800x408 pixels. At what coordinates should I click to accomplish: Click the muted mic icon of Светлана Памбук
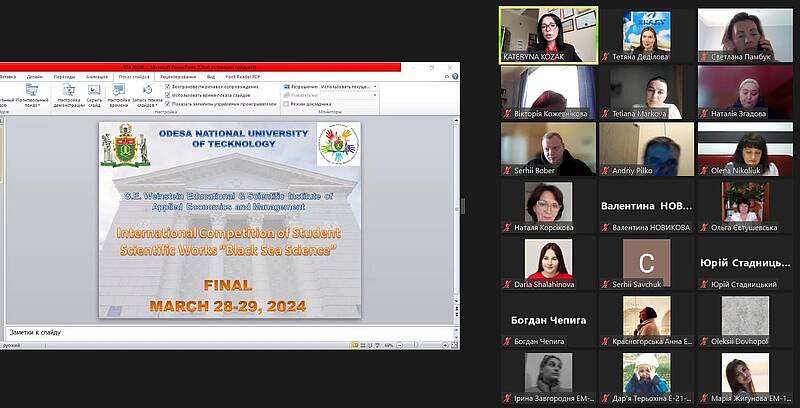click(x=704, y=57)
